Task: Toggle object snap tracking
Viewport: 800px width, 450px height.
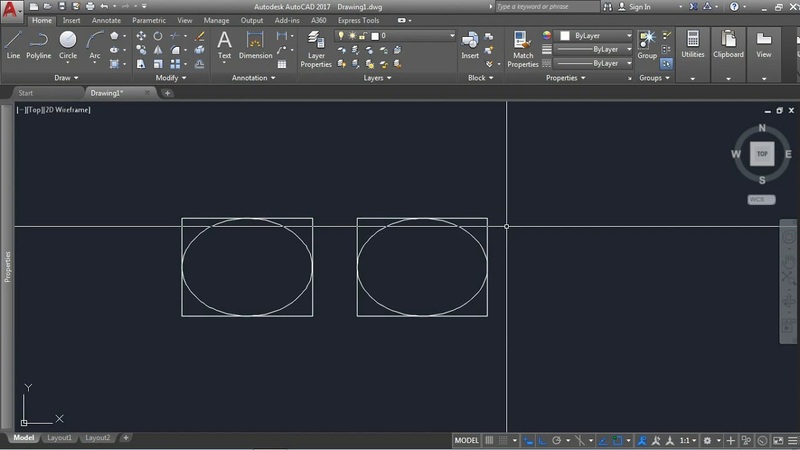Action: point(603,440)
